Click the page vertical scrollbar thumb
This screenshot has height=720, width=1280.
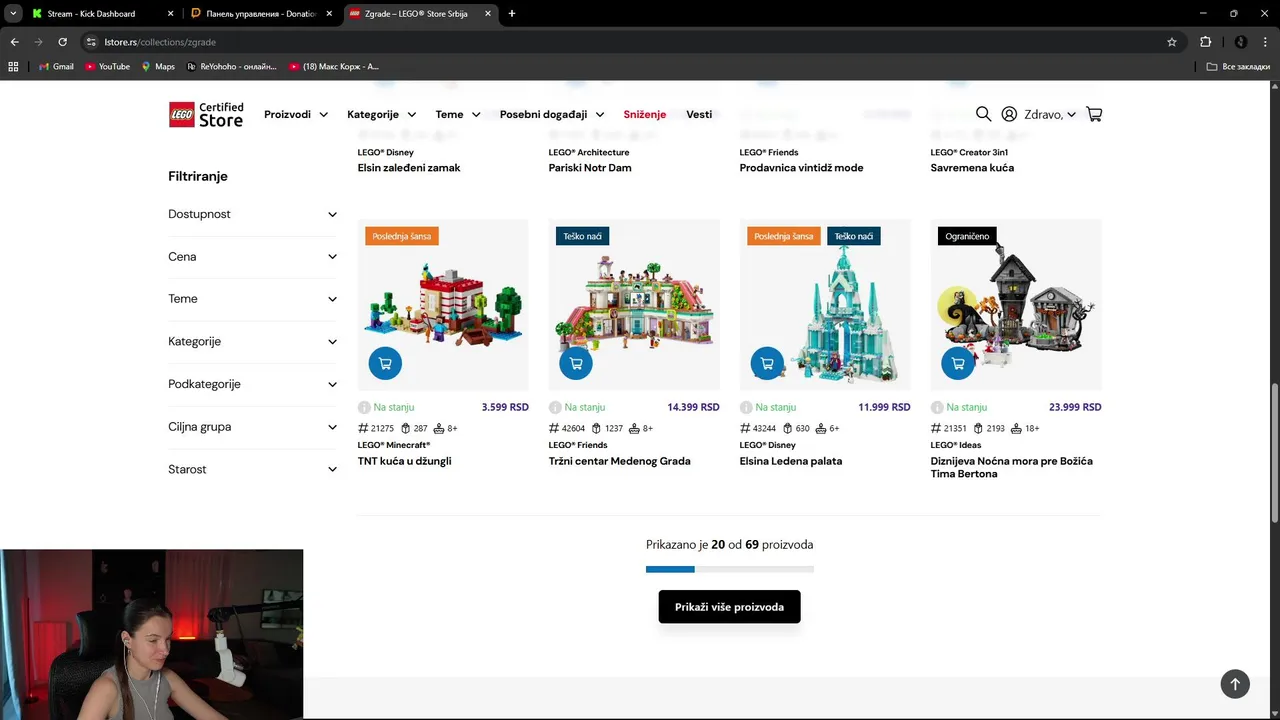point(1274,454)
